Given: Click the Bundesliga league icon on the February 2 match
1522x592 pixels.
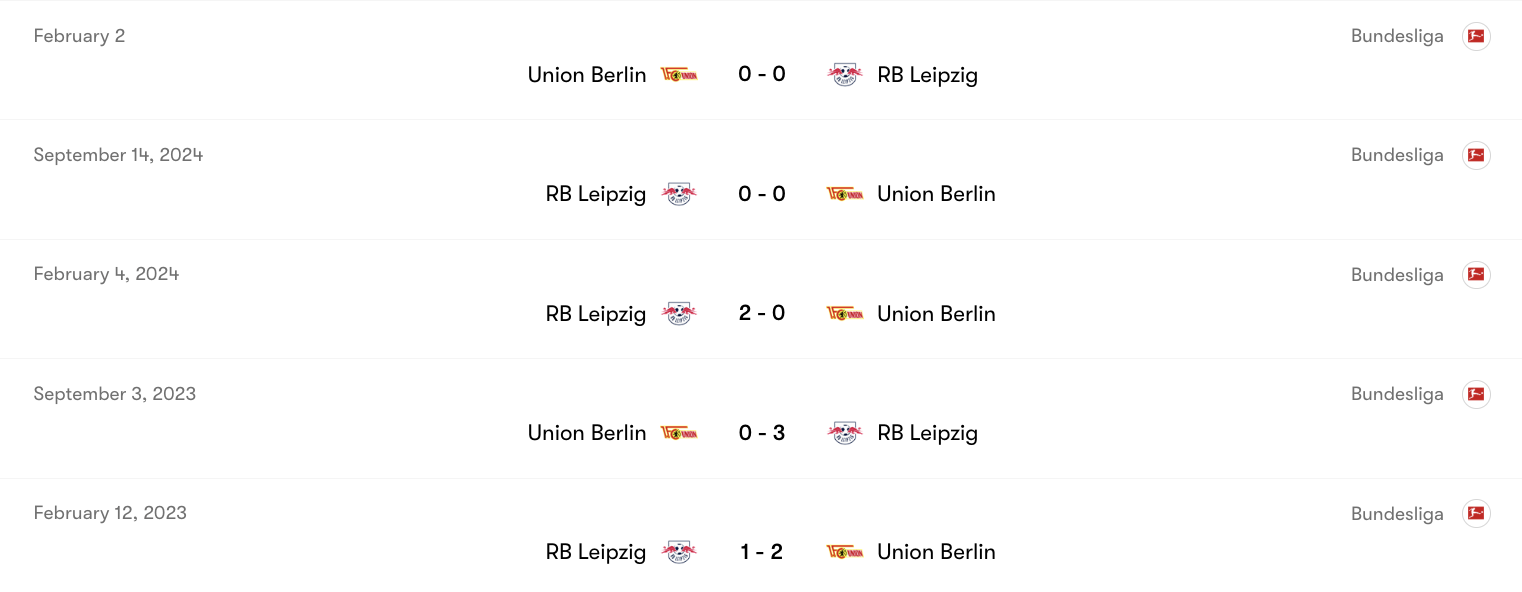Looking at the screenshot, I should [1477, 36].
